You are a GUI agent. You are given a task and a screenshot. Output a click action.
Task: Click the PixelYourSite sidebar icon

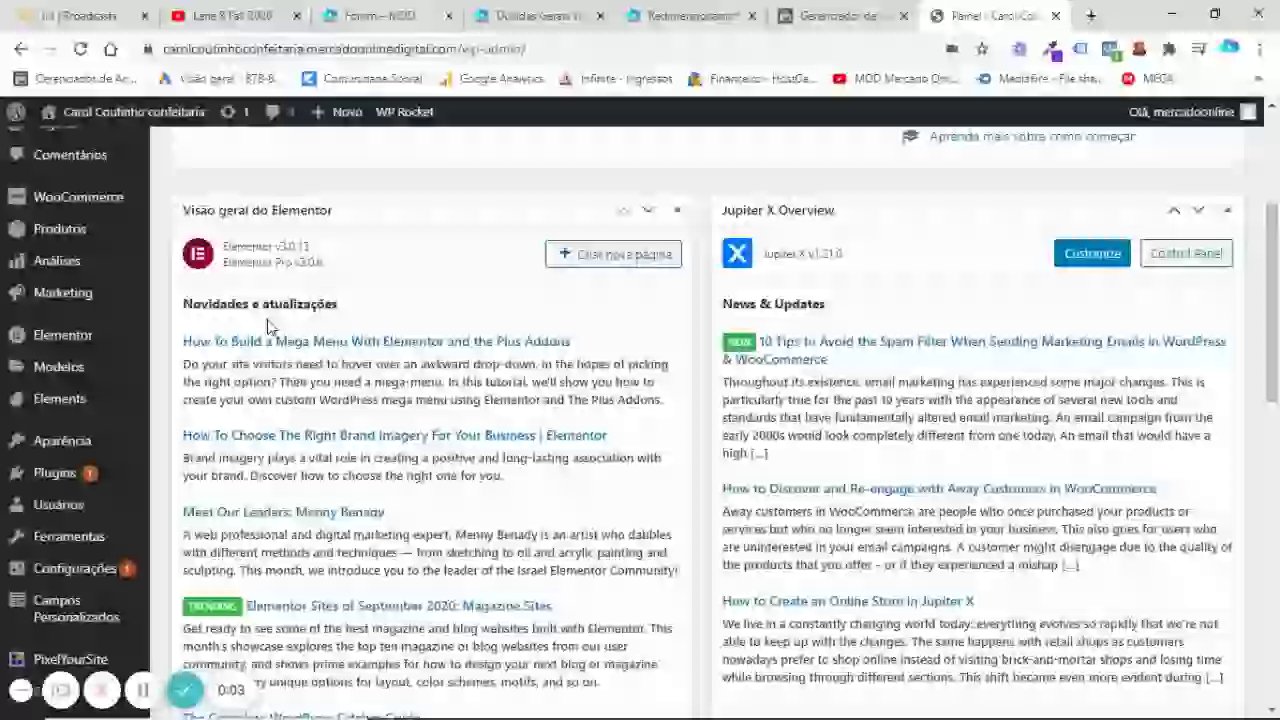pos(16,660)
